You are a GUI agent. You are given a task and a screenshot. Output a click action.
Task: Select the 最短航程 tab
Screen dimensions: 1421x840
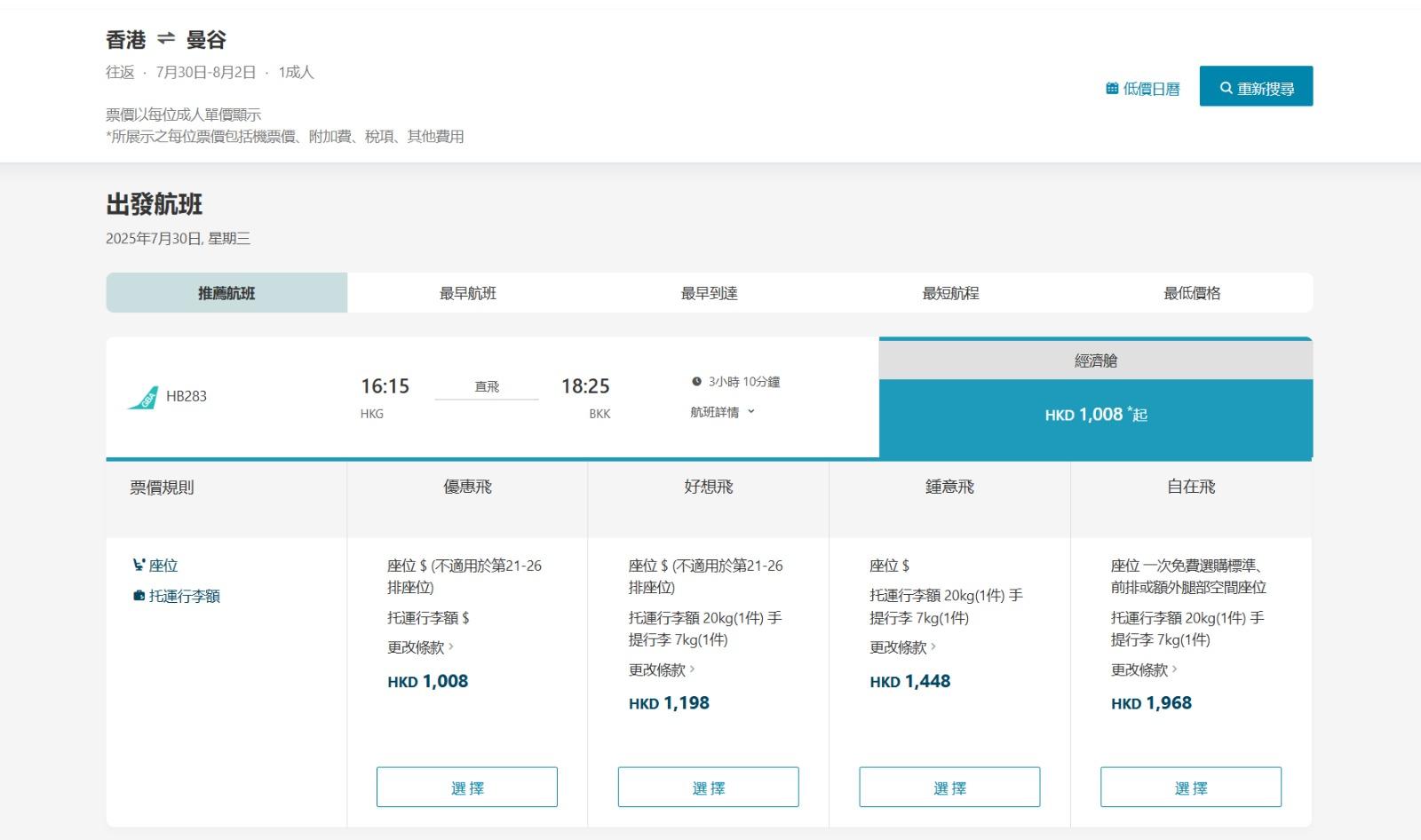950,293
